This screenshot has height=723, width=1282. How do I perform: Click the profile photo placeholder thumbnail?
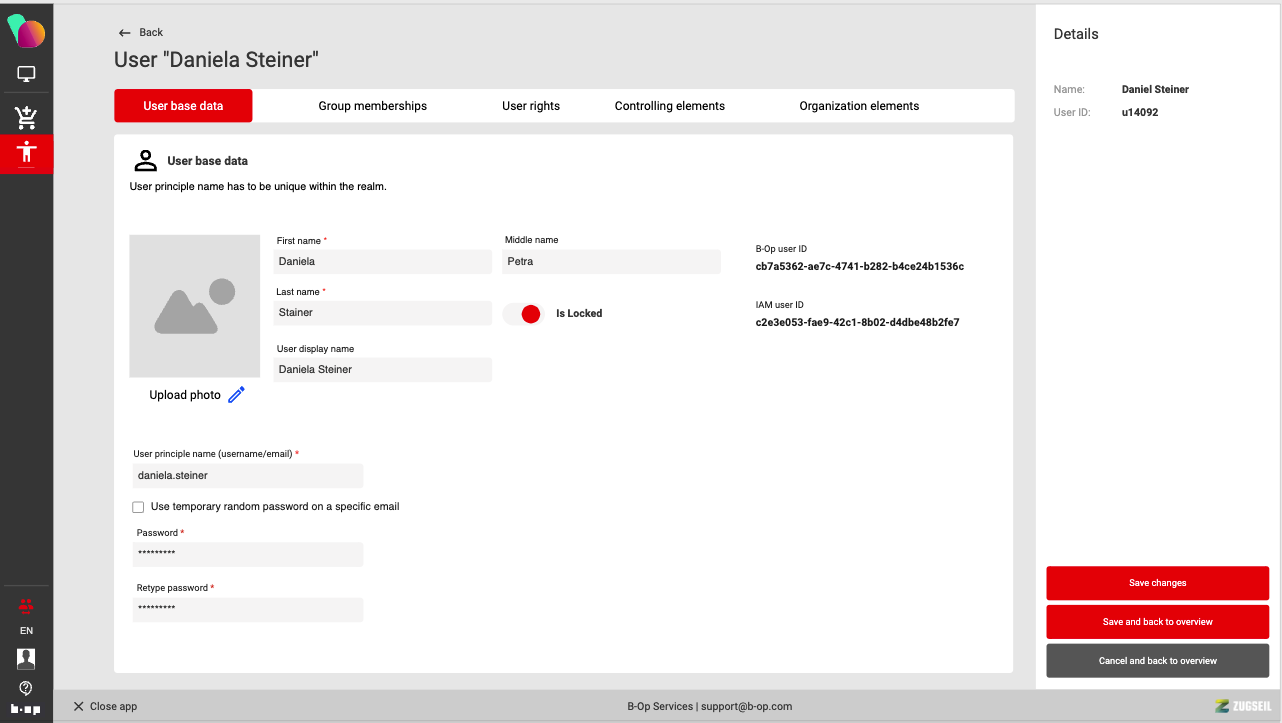point(195,306)
